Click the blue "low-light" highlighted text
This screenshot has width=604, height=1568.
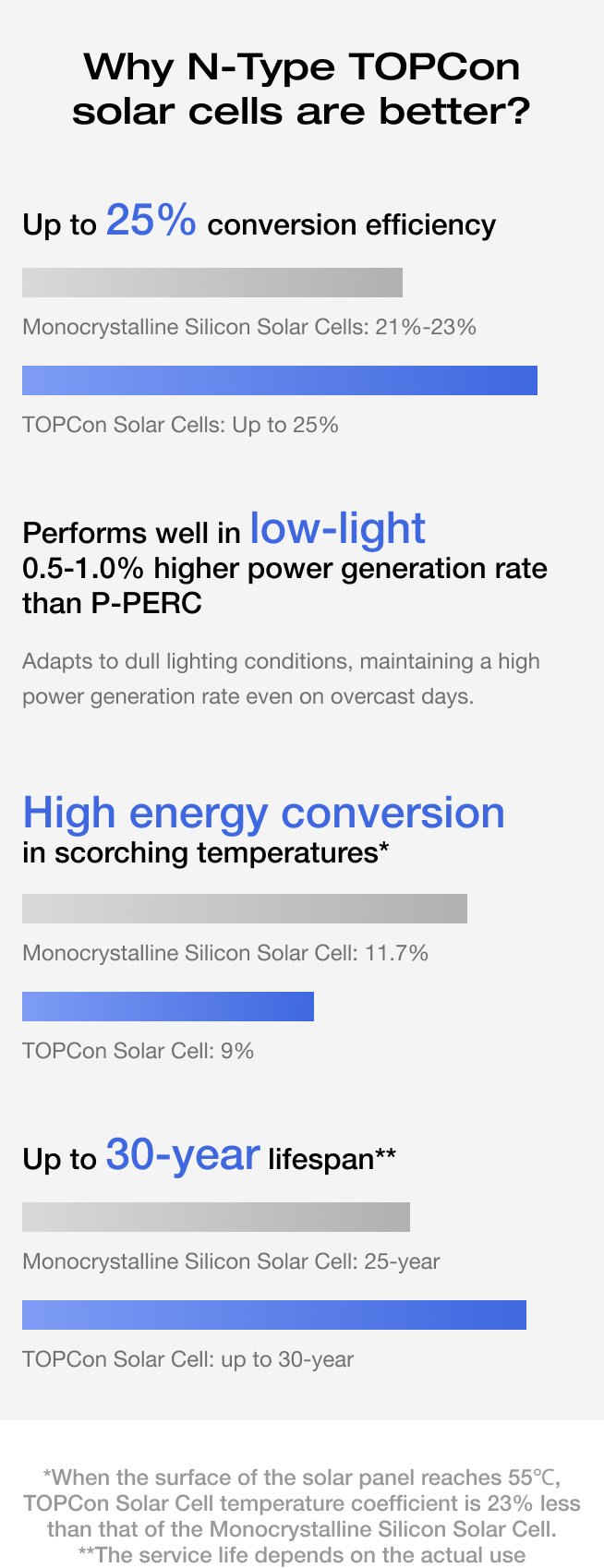click(x=337, y=528)
